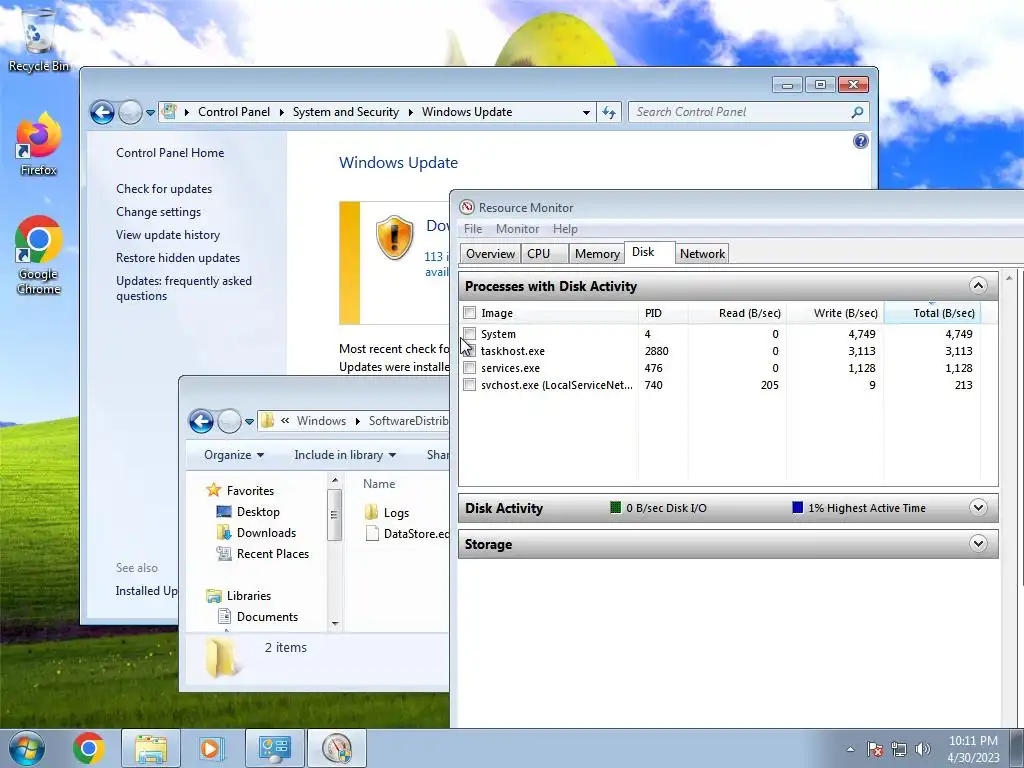This screenshot has height=768, width=1024.
Task: Open the Include in library dropdown
Action: (x=345, y=455)
